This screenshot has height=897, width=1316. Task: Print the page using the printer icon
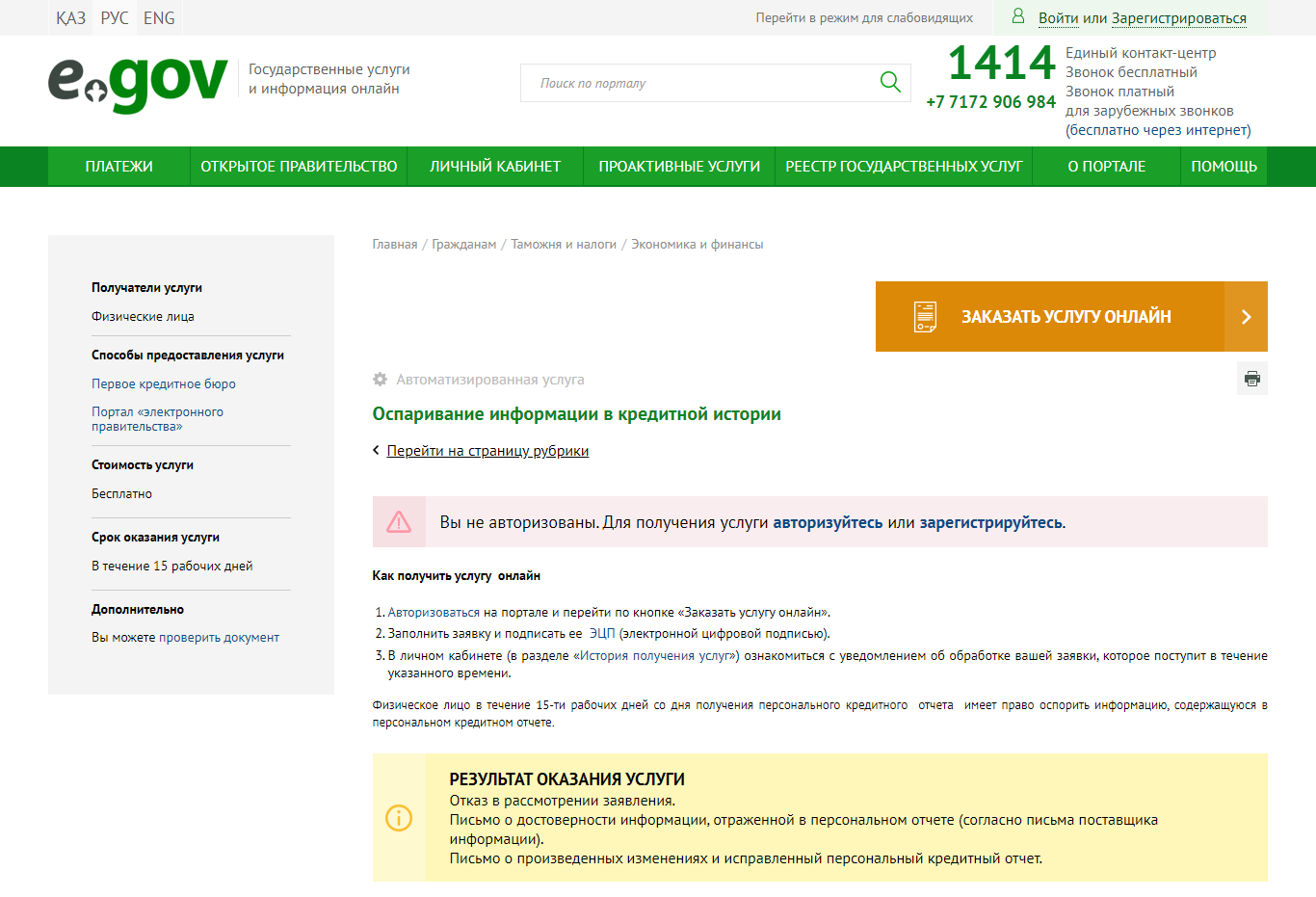click(1251, 379)
